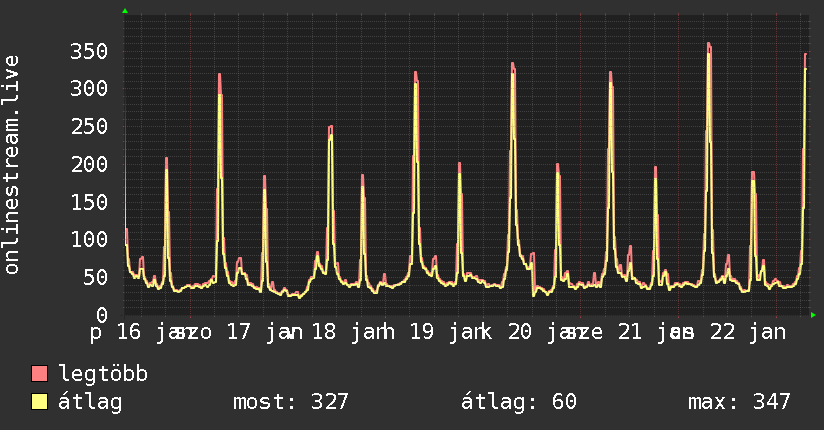Click the 350 y-axis label
This screenshot has width=824, height=430.
[89, 51]
